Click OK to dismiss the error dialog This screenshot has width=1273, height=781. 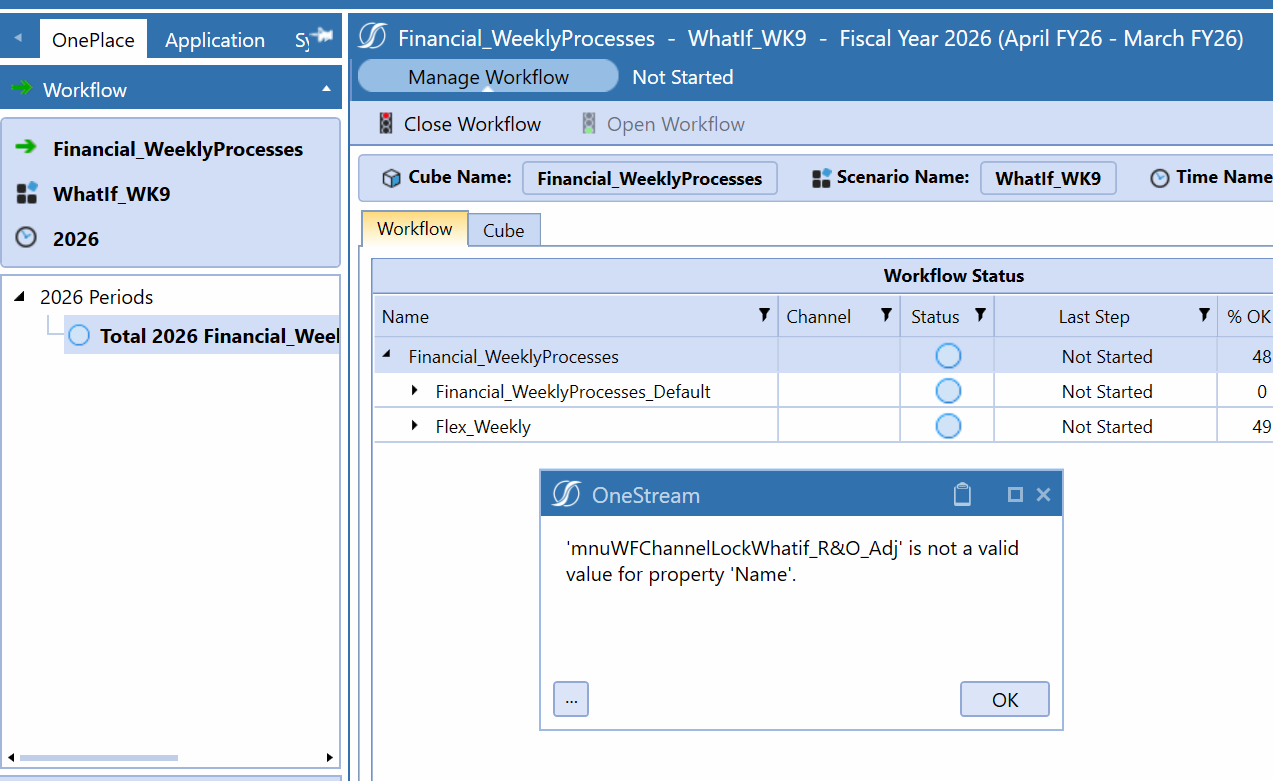(x=1004, y=699)
